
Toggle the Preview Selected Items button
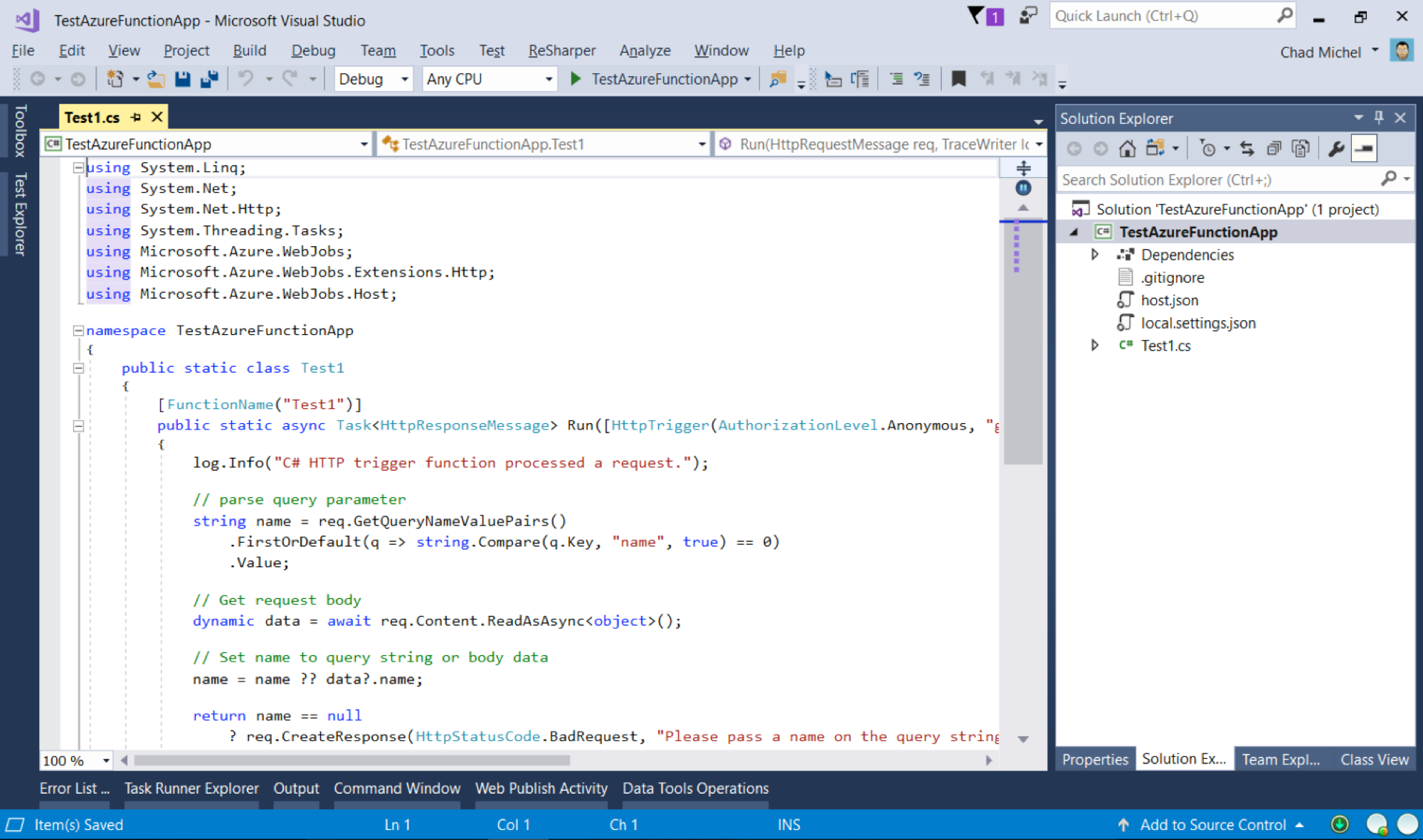point(1364,149)
